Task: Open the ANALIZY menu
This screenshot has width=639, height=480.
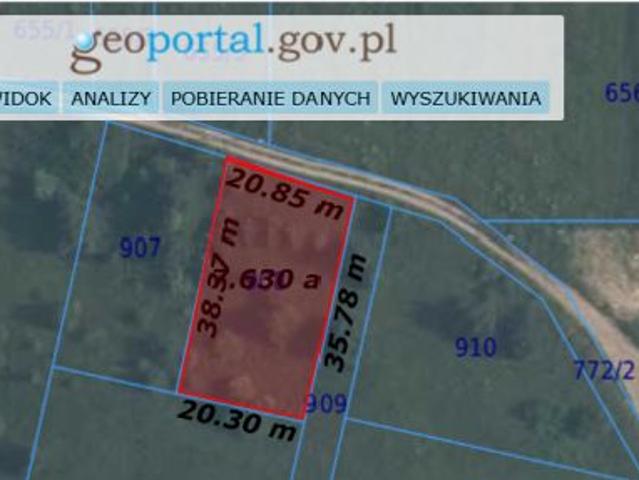Action: pyautogui.click(x=111, y=98)
